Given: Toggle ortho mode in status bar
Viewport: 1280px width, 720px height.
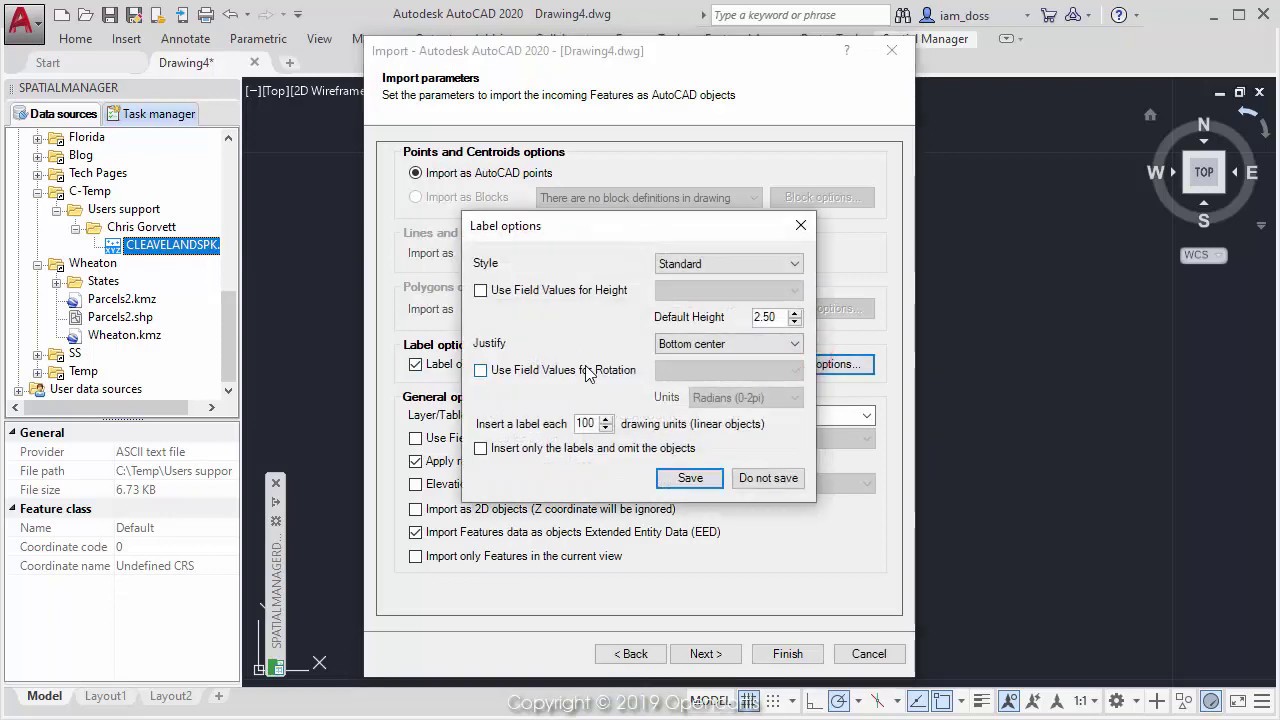Looking at the screenshot, I should click(x=814, y=701).
